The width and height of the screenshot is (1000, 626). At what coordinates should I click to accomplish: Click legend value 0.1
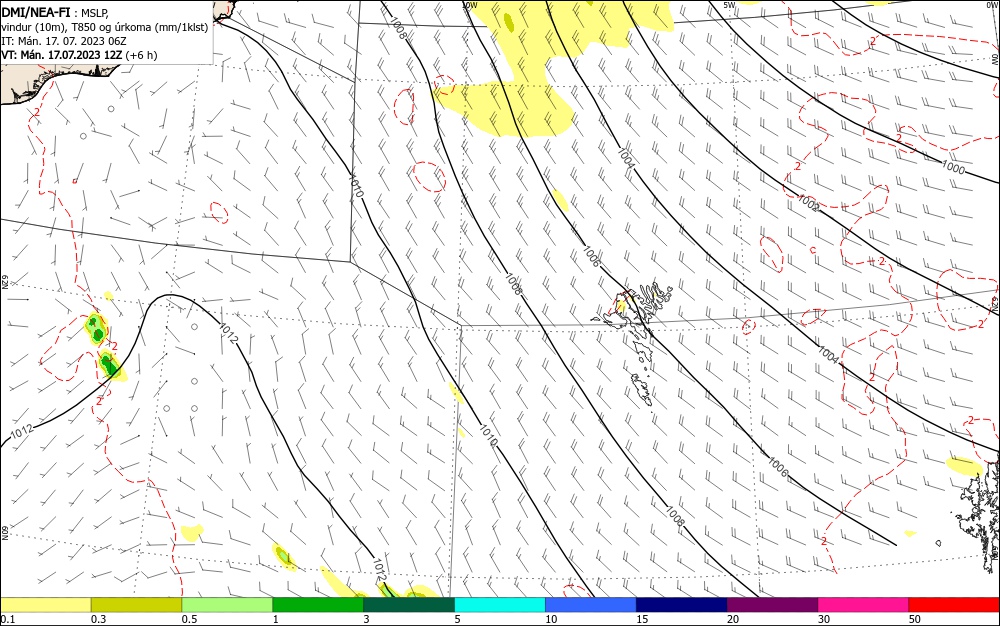tap(8, 619)
